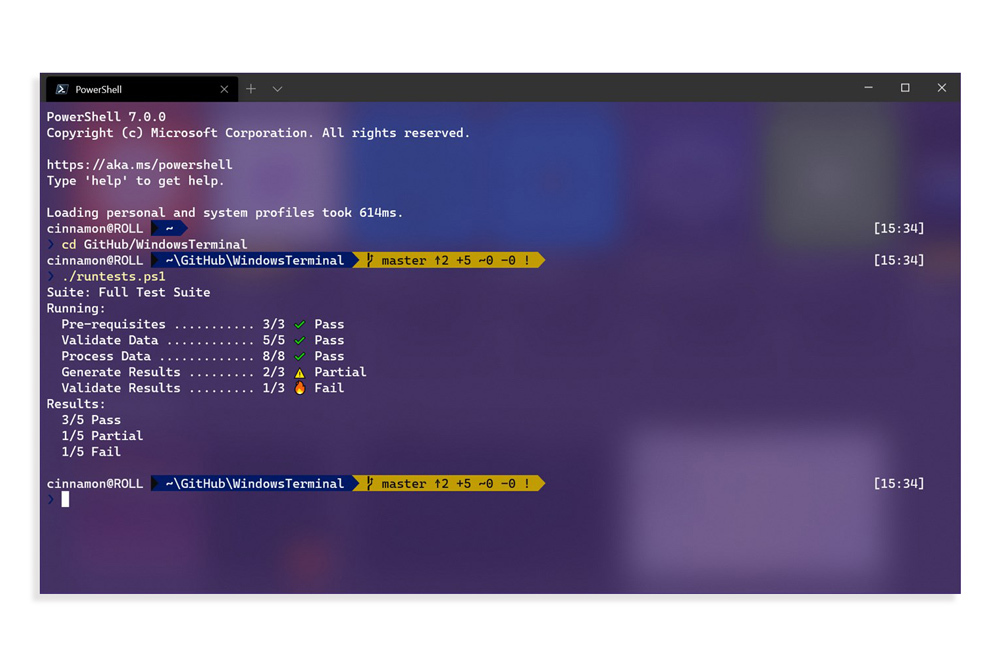Screen dimensions: 1000x666
Task: Click the 'master' git status segment in last prompt
Action: coord(448,484)
